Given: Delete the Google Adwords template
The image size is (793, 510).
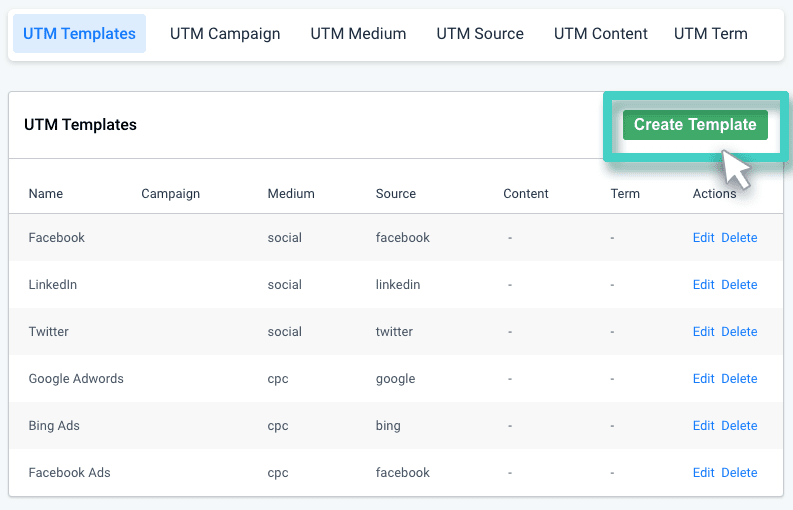Looking at the screenshot, I should pos(739,379).
